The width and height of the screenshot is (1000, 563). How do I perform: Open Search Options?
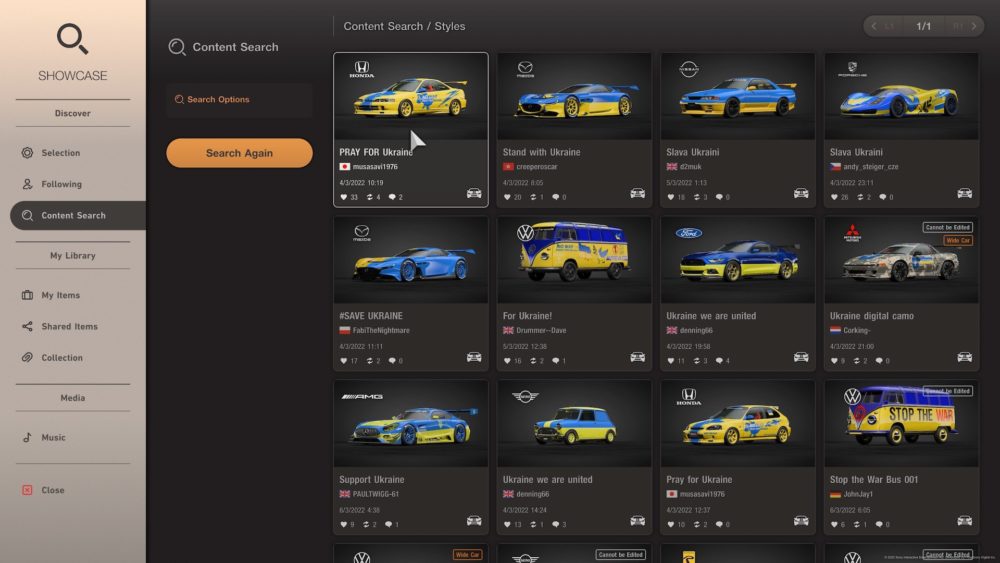coord(239,99)
